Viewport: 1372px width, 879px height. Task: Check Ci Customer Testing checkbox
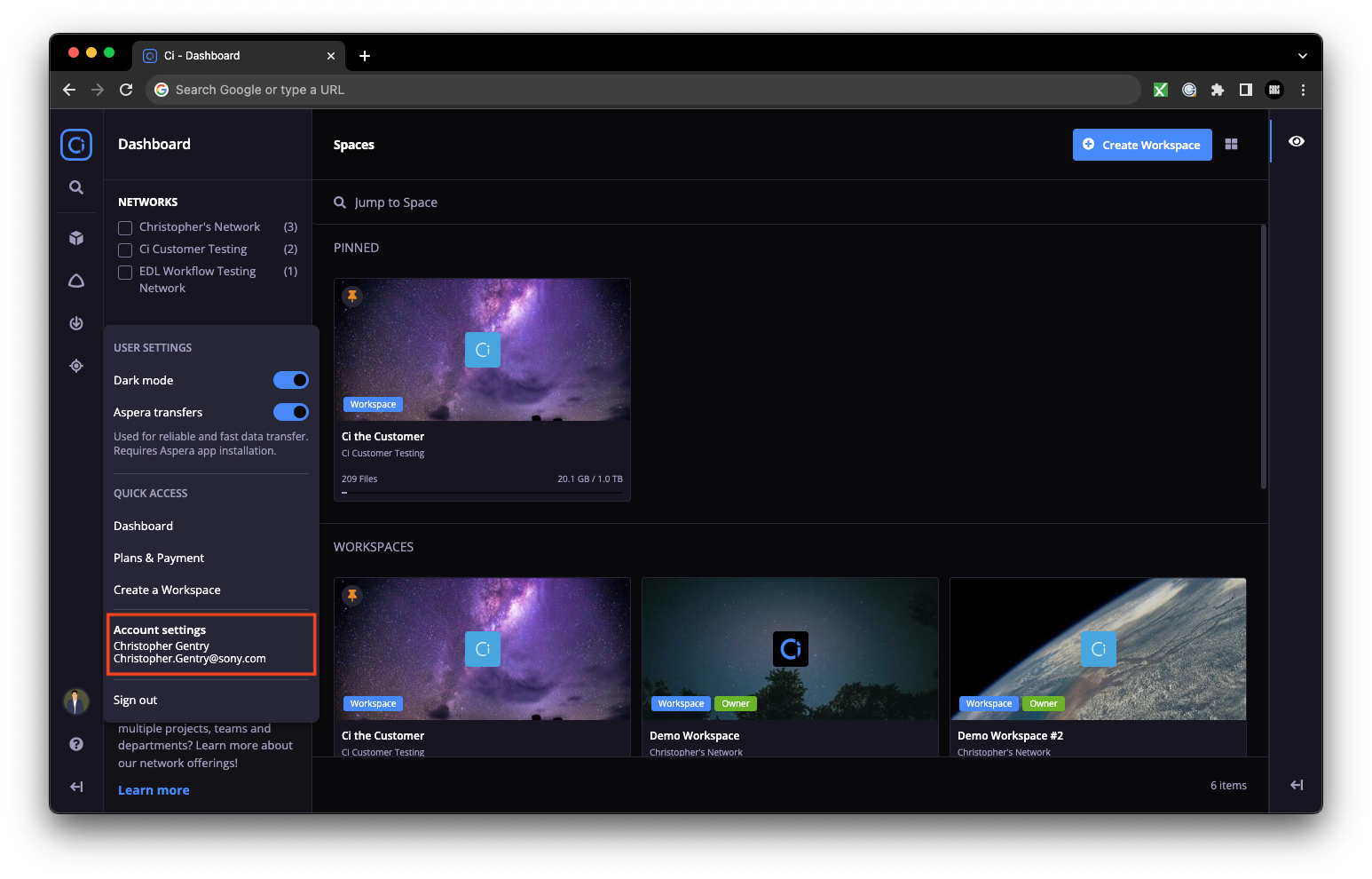click(x=125, y=250)
